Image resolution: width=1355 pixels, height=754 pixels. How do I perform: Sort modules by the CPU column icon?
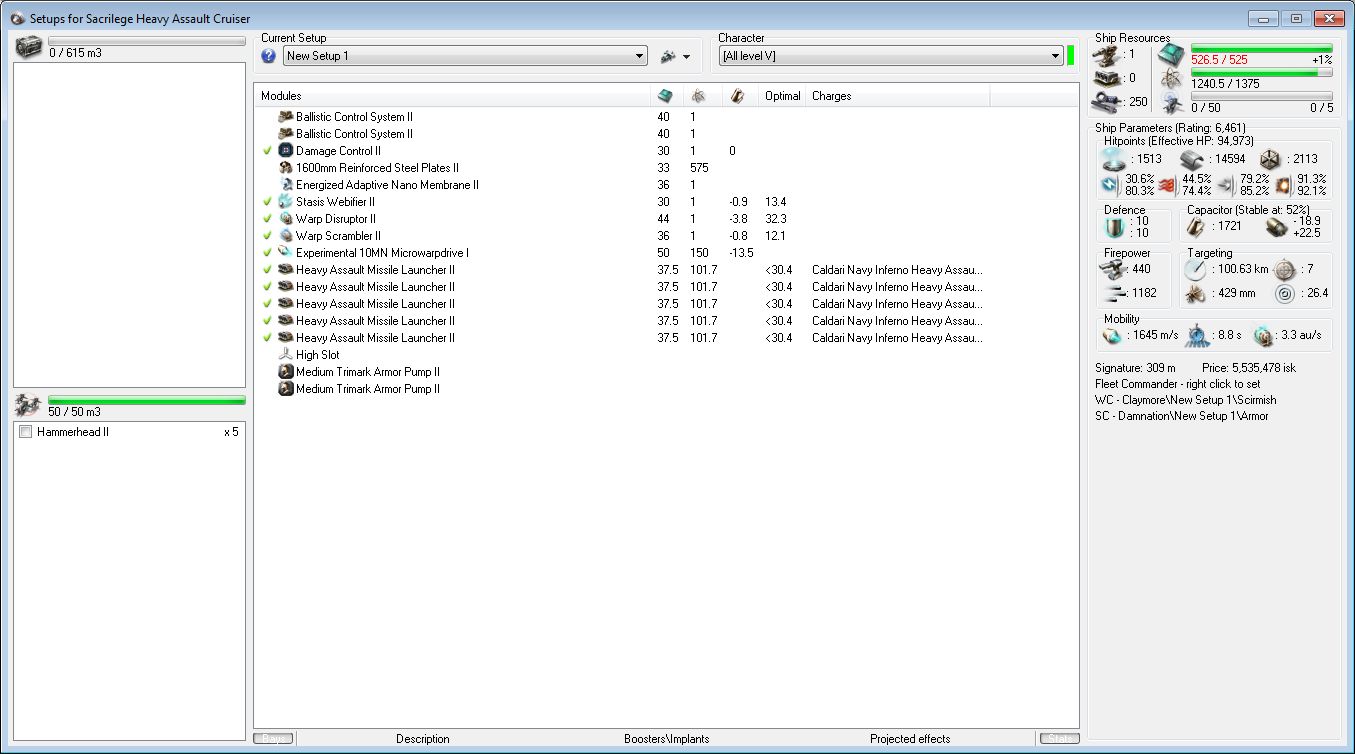(665, 96)
